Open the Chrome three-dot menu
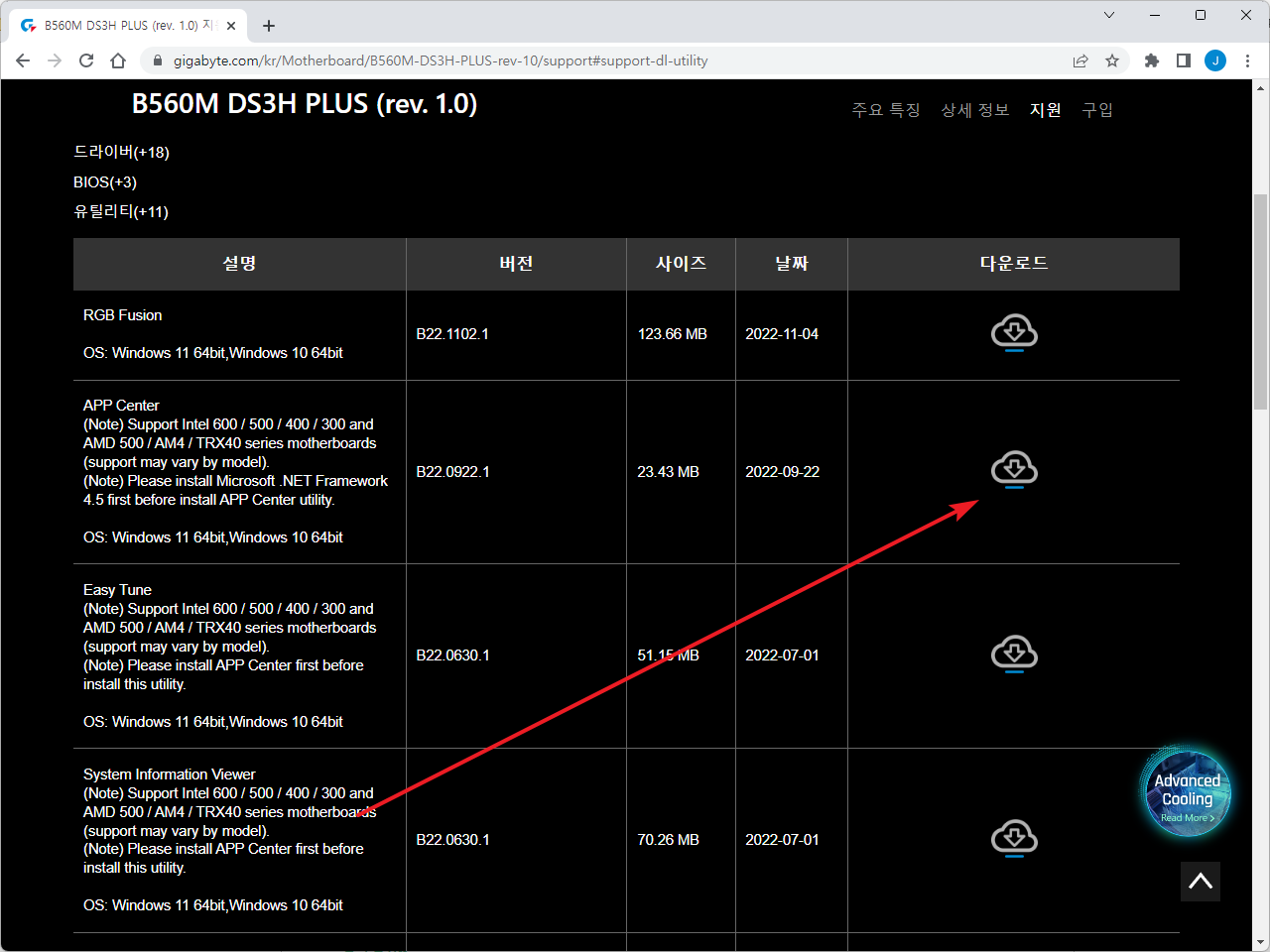This screenshot has height=952, width=1270. [1247, 60]
